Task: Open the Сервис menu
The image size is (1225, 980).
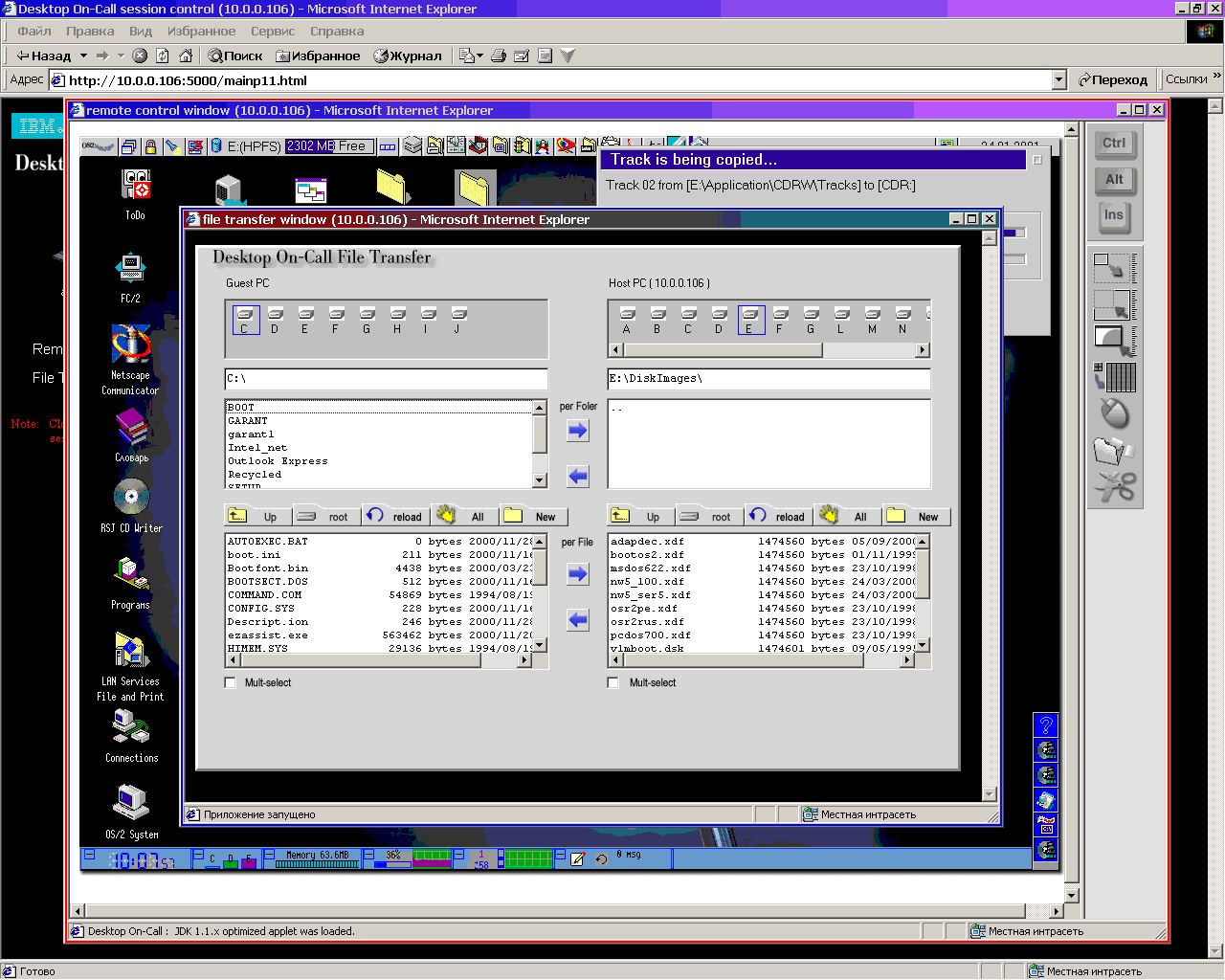Action: (273, 31)
